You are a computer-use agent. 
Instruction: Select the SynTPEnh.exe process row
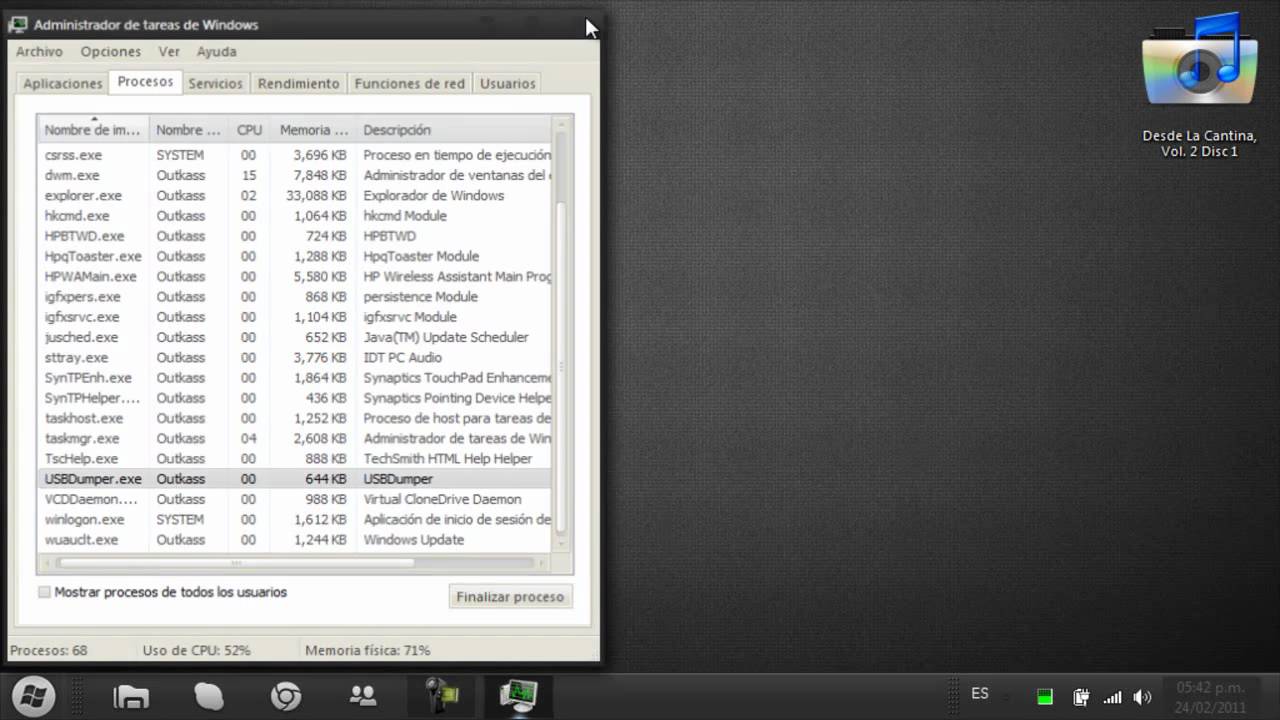pos(295,377)
